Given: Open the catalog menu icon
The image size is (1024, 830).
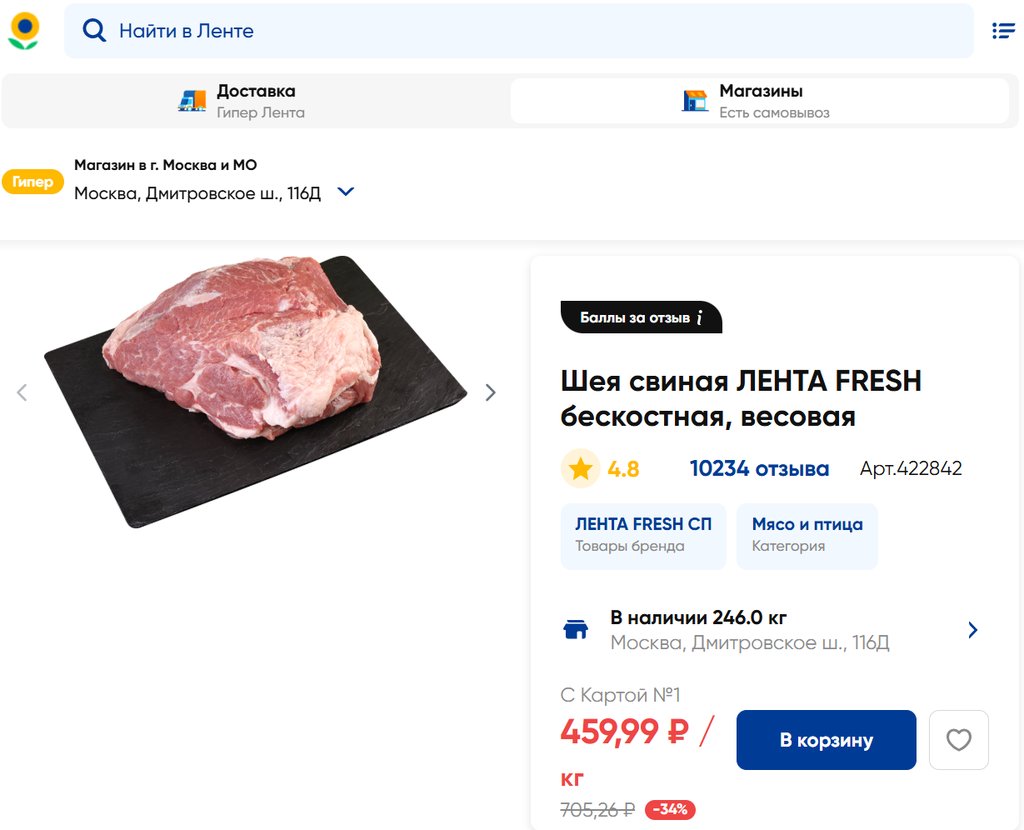Looking at the screenshot, I should [x=1003, y=31].
